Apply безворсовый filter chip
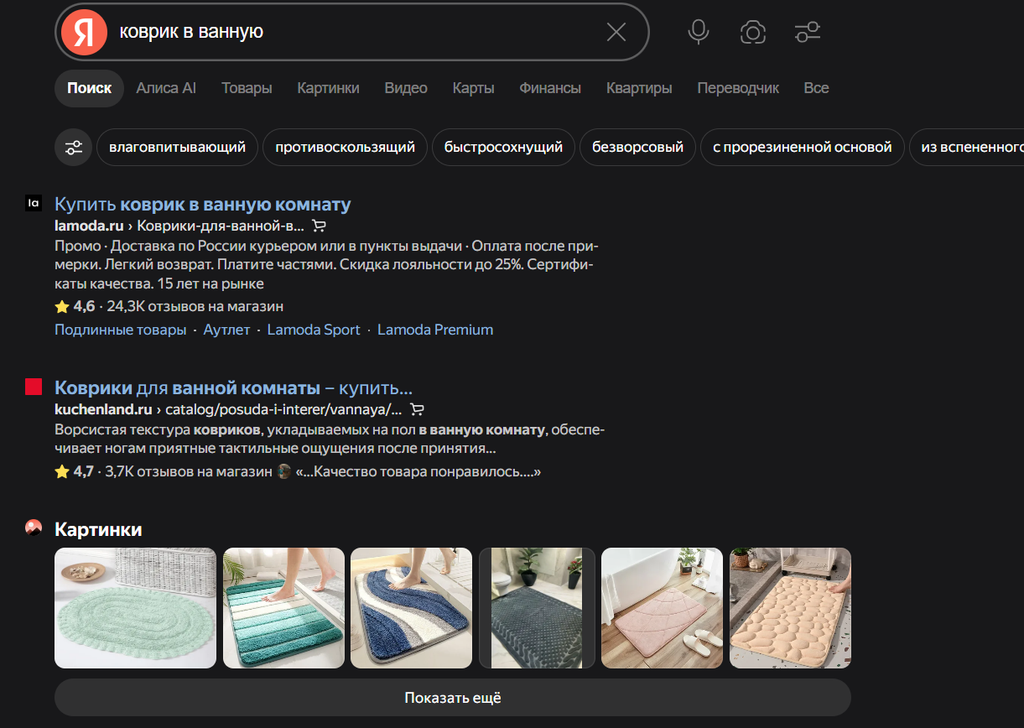The image size is (1024, 728). (637, 148)
